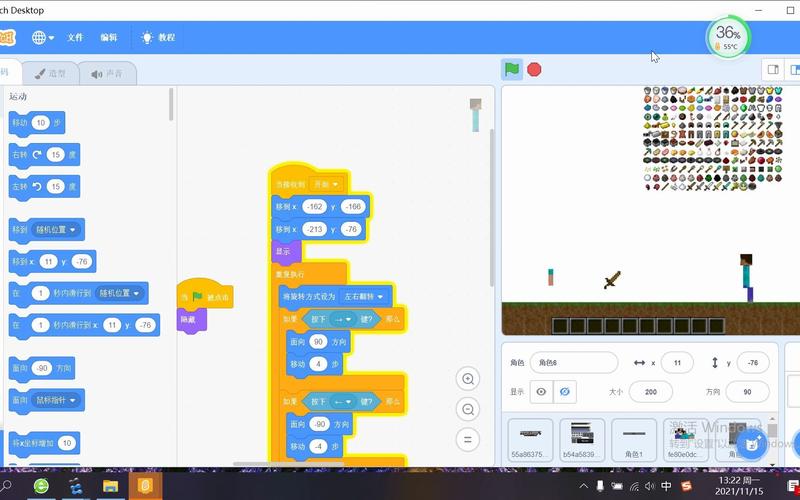Click the taskbar clock 13:22

click(740, 486)
